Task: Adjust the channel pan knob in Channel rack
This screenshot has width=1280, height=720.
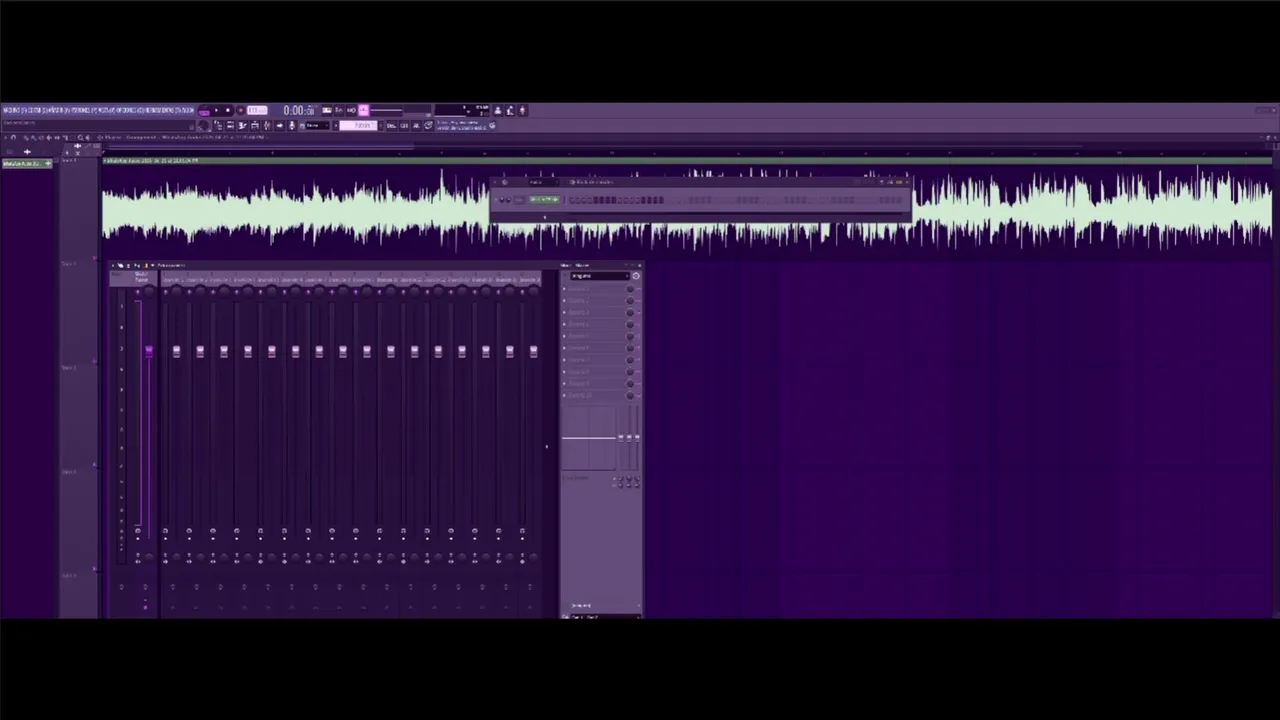Action: [x=502, y=199]
